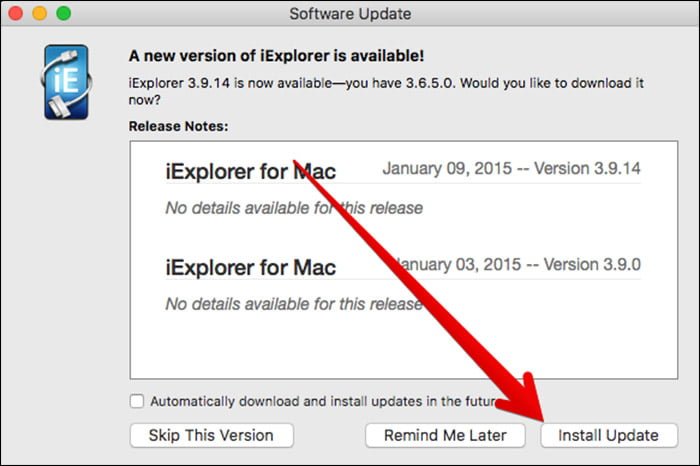
Task: Click 'No details available' under version 3.9.0
Action: click(293, 304)
